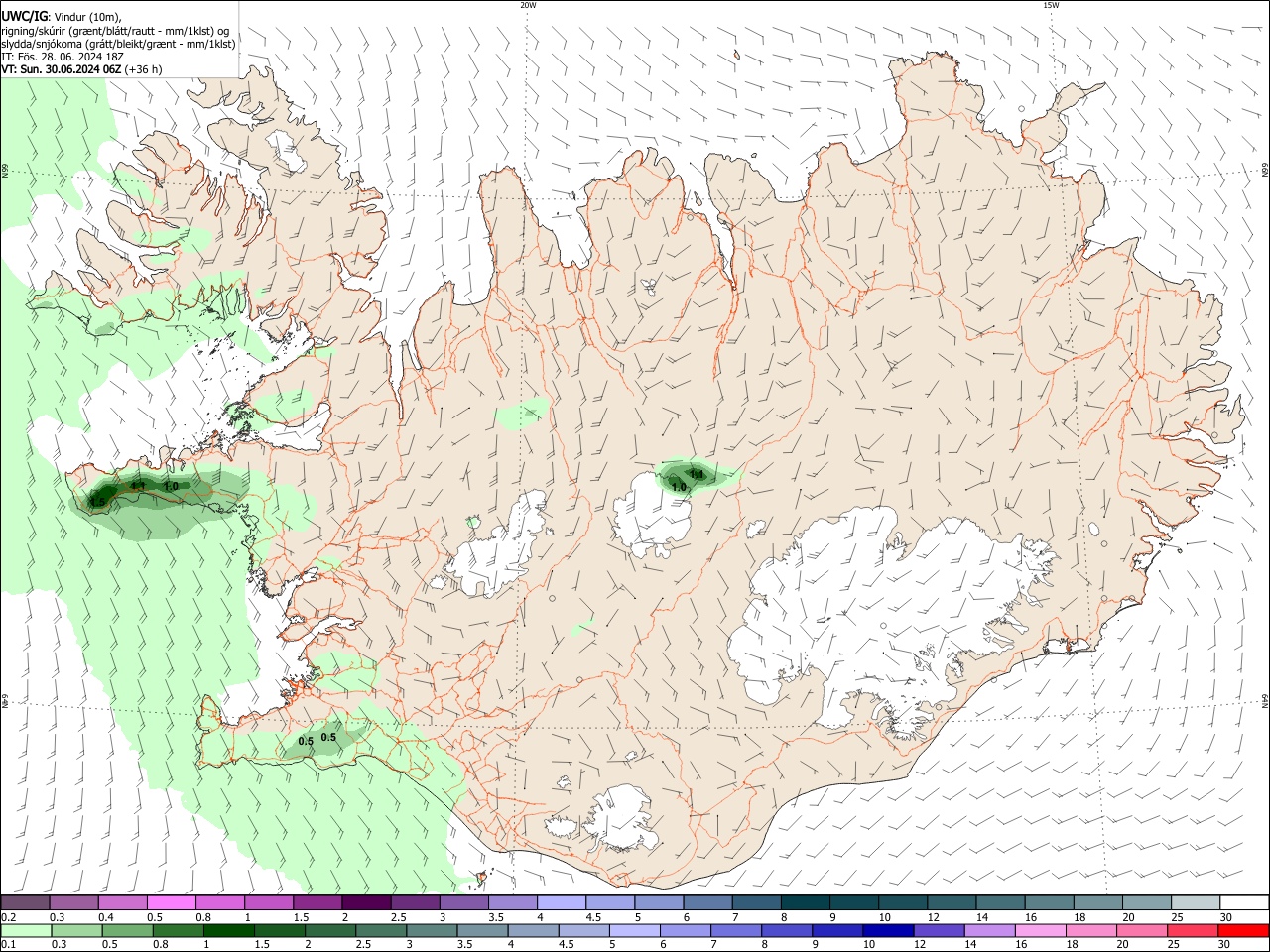Select the darkest green 1 swatch in lower color bar
Screen dimensions: 1270x952
(x=229, y=930)
